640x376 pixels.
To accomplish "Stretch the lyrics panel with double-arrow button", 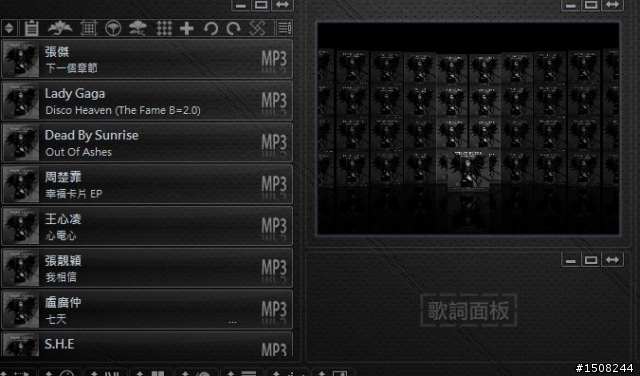I will 612,260.
